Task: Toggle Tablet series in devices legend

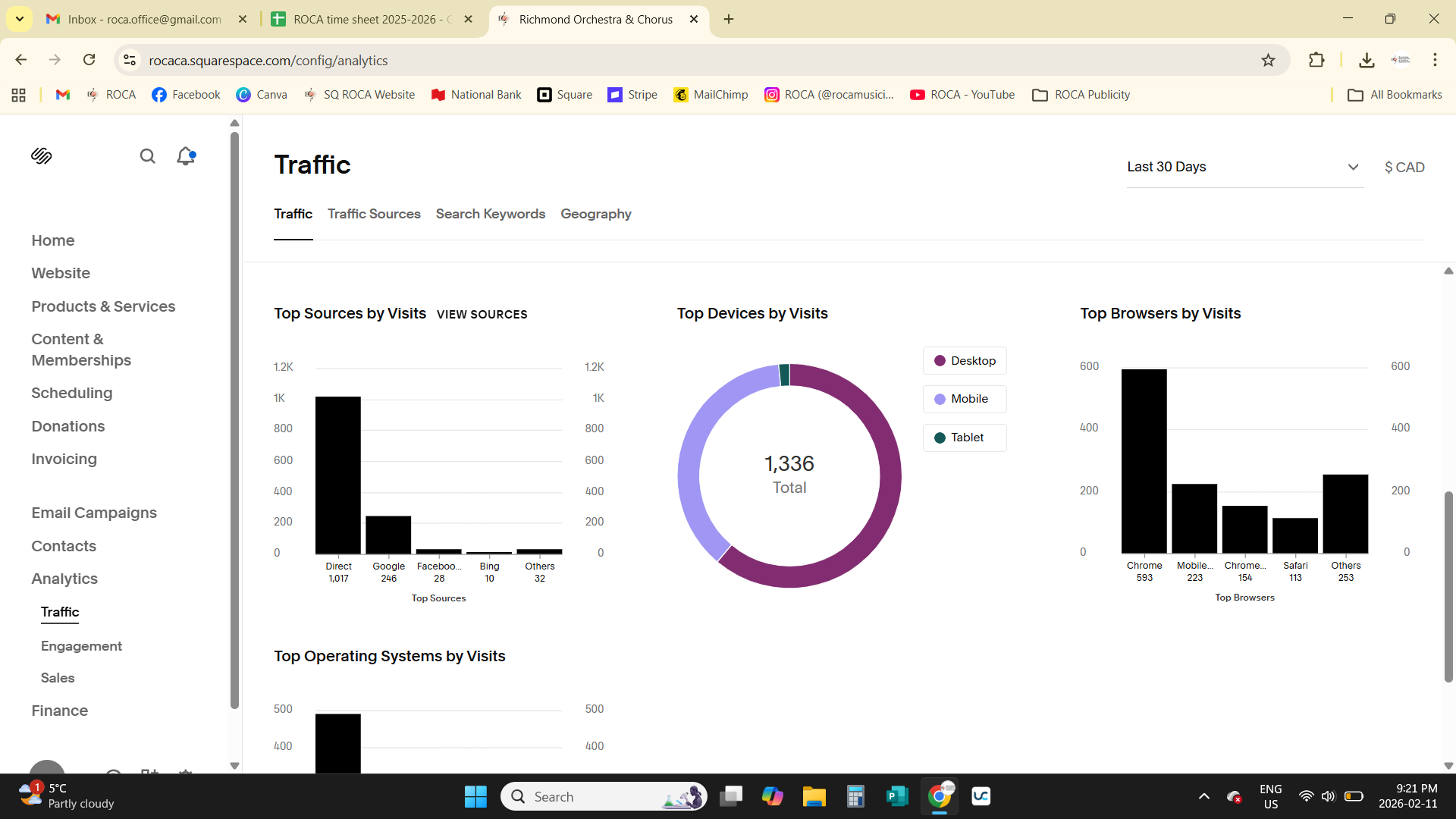Action: 965,438
